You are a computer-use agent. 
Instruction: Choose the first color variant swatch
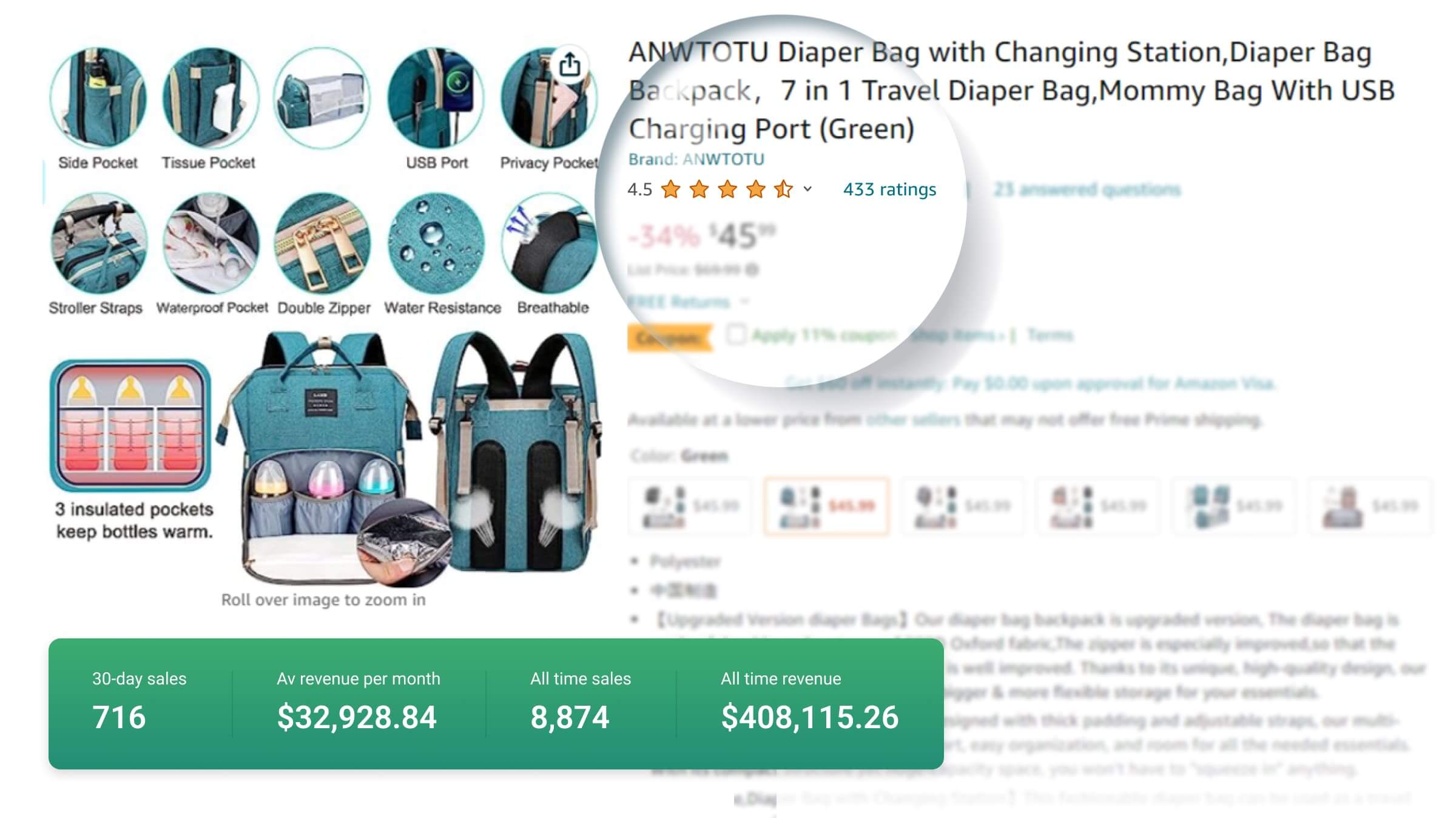tap(690, 506)
